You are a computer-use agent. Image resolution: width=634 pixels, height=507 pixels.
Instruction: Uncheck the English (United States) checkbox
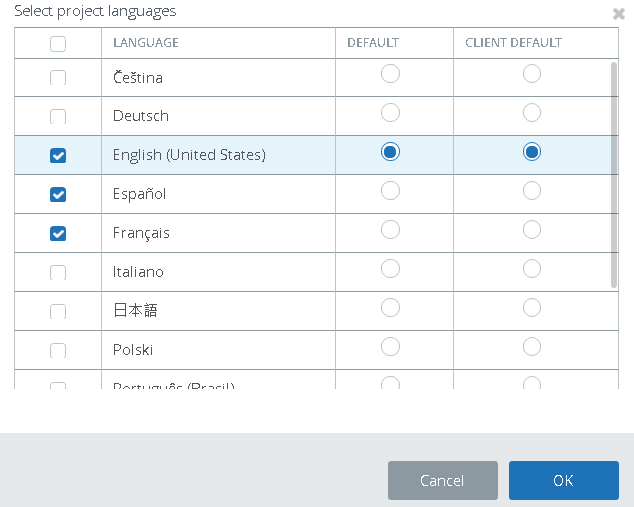(58, 155)
